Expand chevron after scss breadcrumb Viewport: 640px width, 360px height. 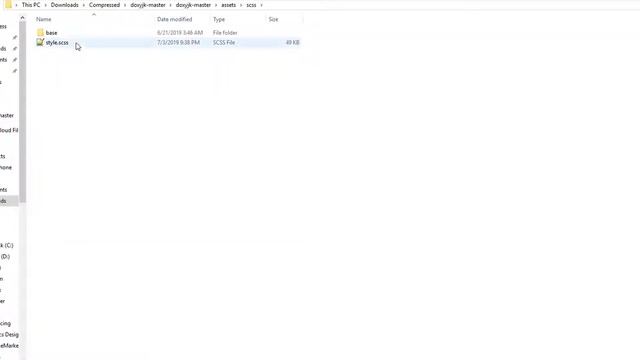(261, 5)
